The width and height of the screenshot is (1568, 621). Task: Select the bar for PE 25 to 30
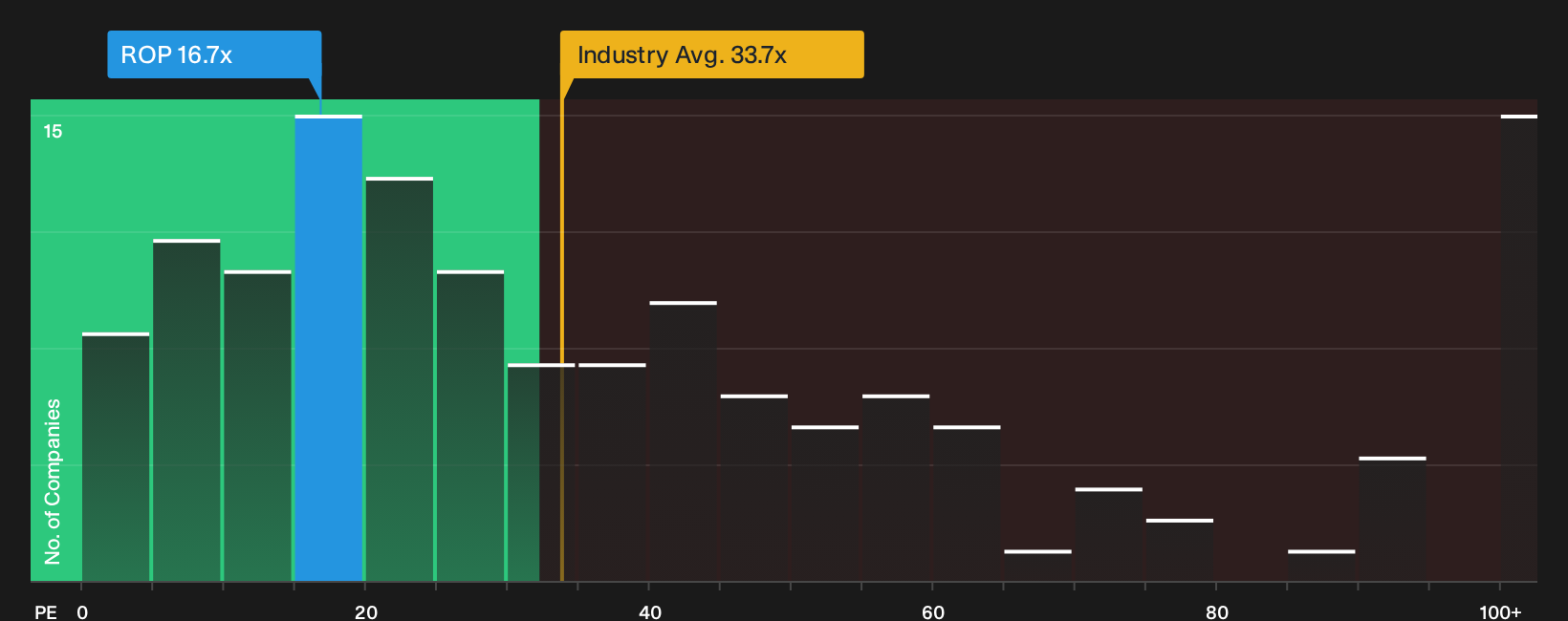[470, 426]
